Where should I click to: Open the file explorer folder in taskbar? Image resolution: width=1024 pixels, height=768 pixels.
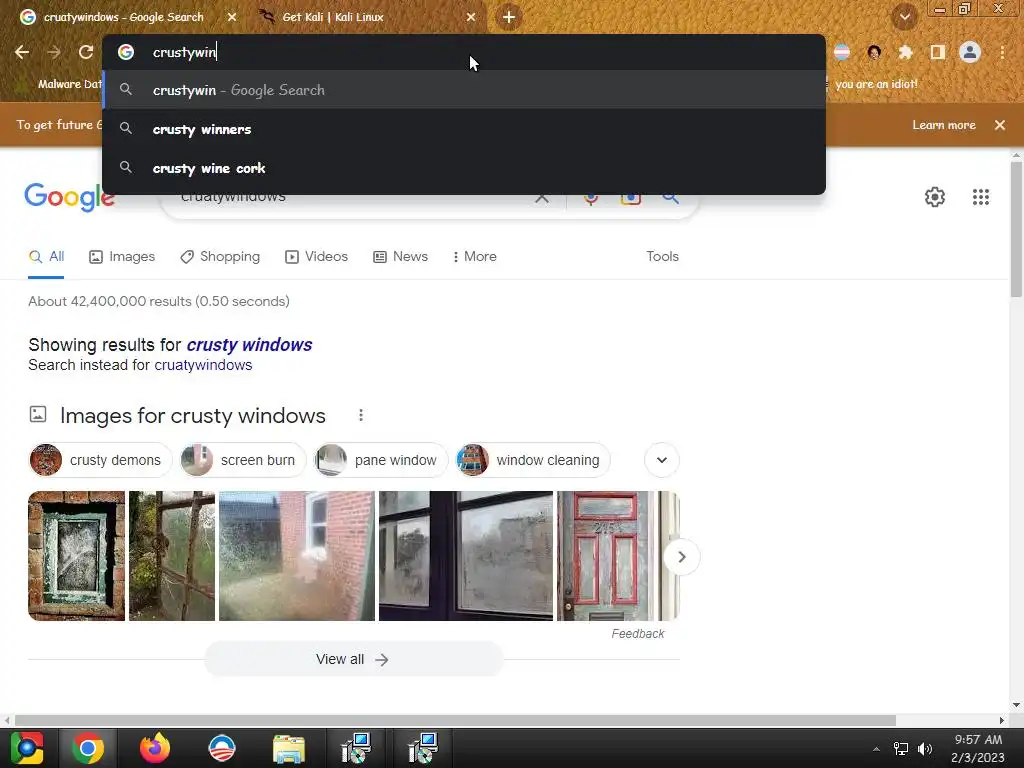(289, 748)
